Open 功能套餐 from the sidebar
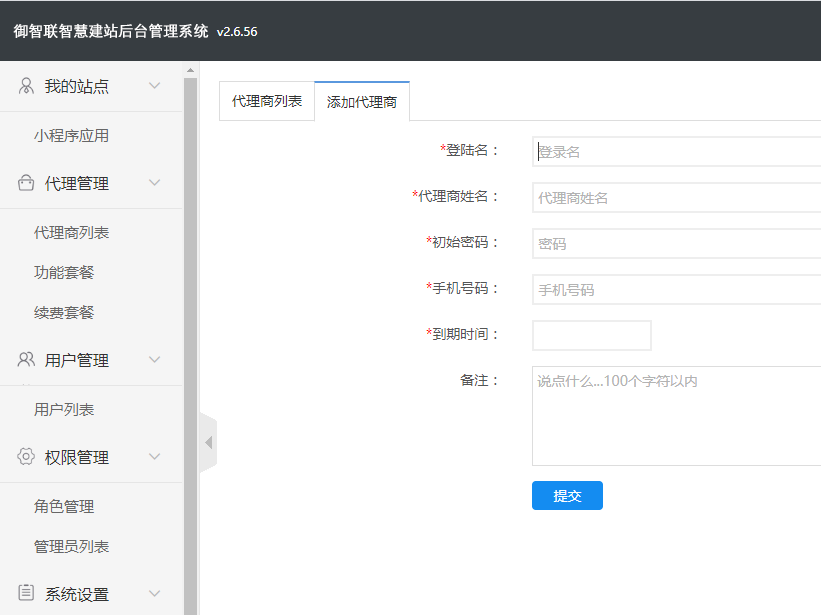 pyautogui.click(x=64, y=273)
